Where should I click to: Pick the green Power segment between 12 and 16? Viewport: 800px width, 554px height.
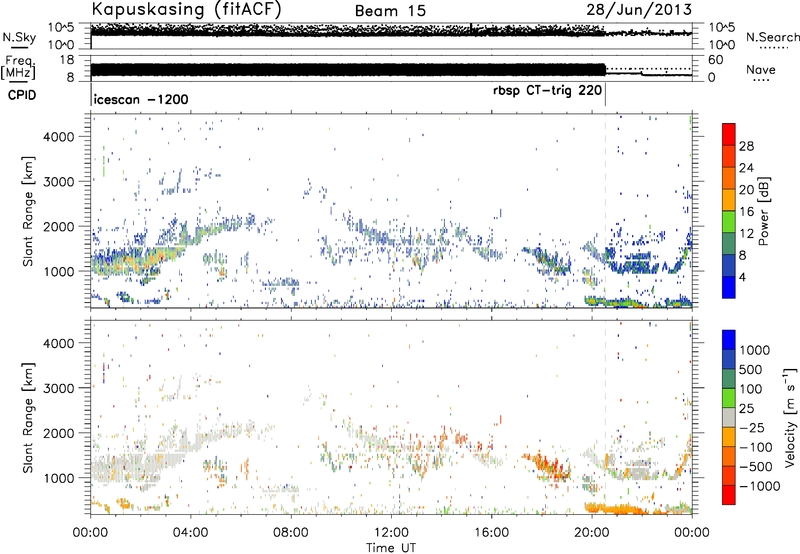(729, 221)
